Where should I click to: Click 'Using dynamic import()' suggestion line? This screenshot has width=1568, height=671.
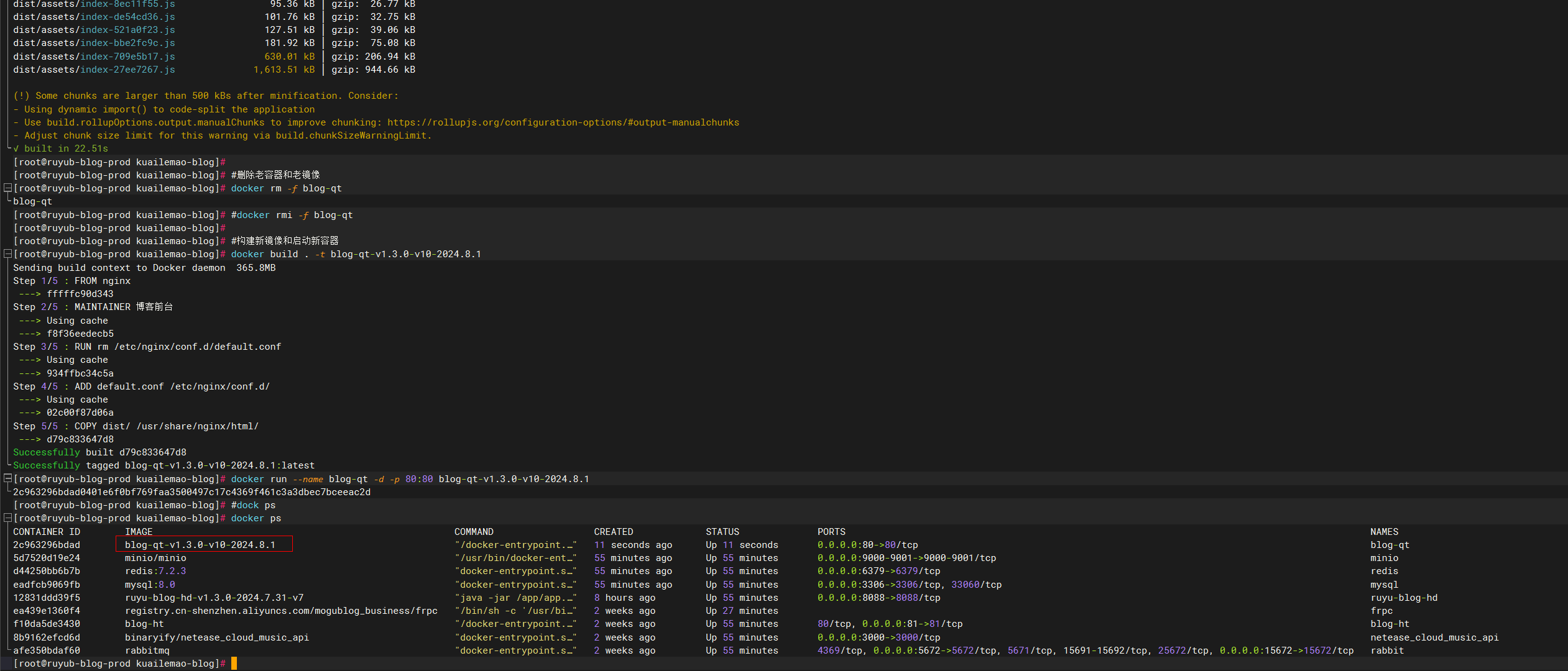click(x=164, y=109)
